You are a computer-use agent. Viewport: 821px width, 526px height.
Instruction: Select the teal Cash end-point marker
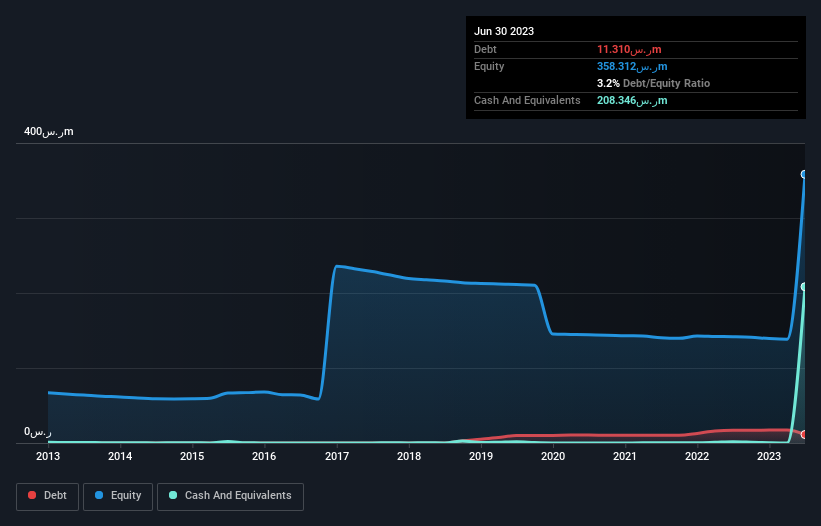804,287
